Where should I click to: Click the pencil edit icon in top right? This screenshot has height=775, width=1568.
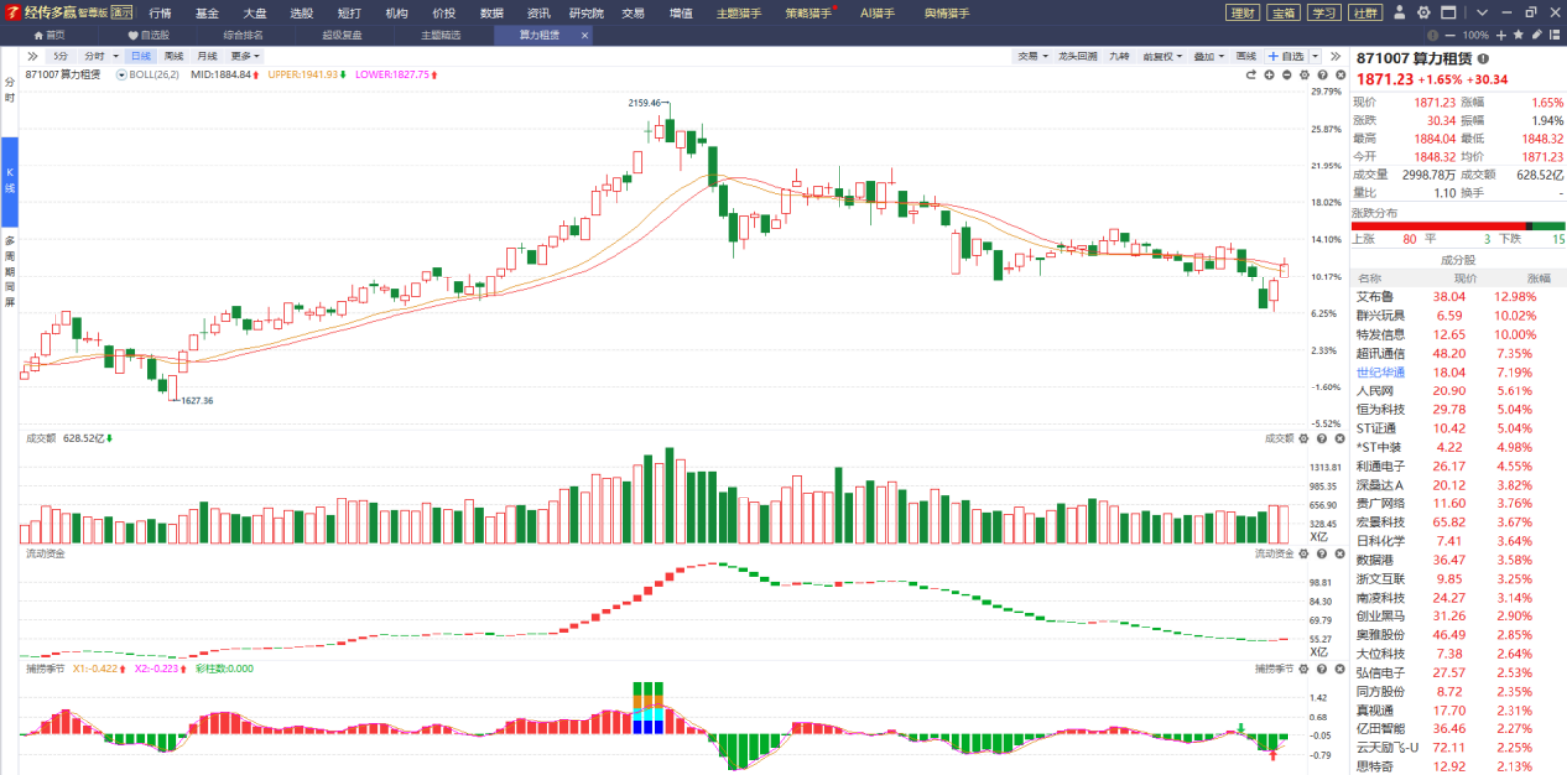click(1537, 35)
